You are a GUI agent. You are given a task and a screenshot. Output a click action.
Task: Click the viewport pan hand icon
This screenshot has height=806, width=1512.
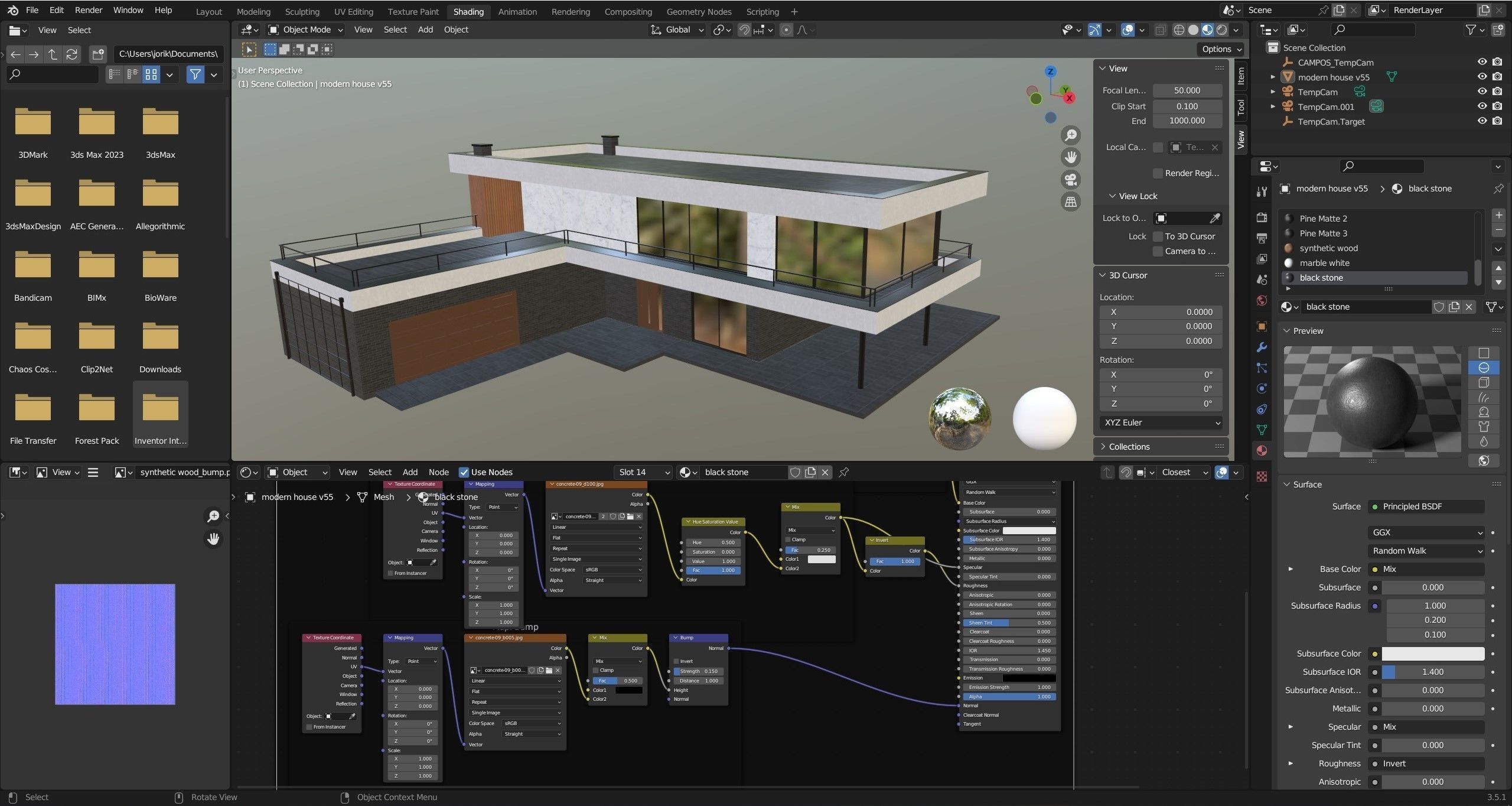1070,157
